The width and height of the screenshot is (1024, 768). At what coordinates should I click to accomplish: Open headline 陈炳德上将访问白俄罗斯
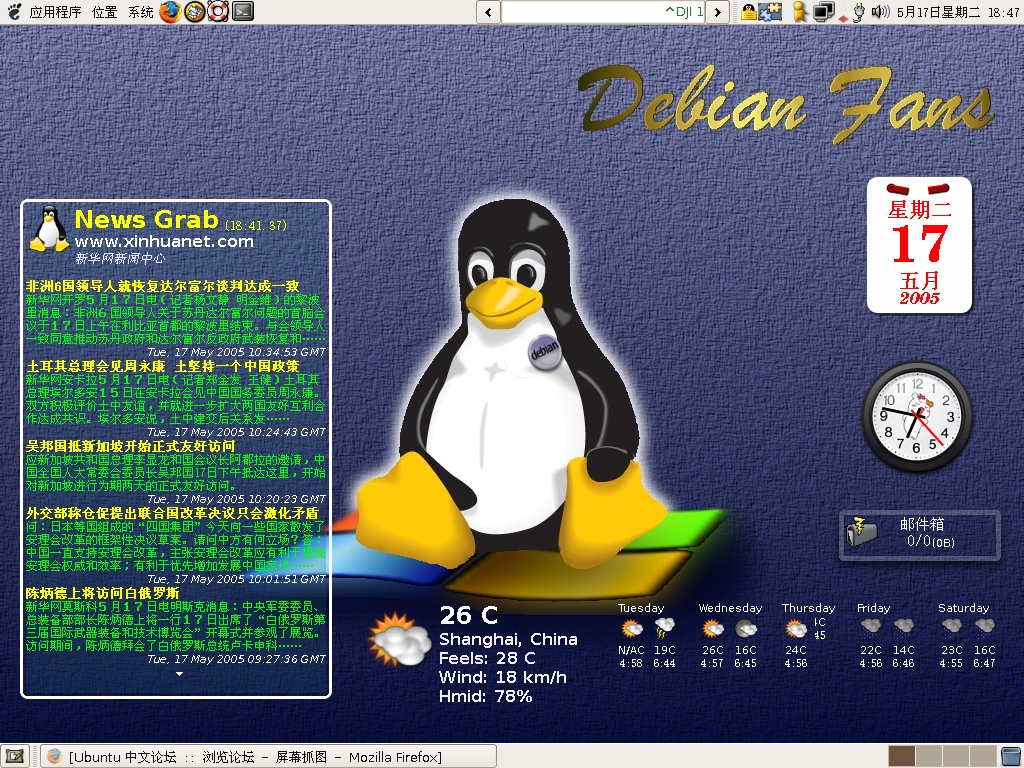click(x=102, y=593)
